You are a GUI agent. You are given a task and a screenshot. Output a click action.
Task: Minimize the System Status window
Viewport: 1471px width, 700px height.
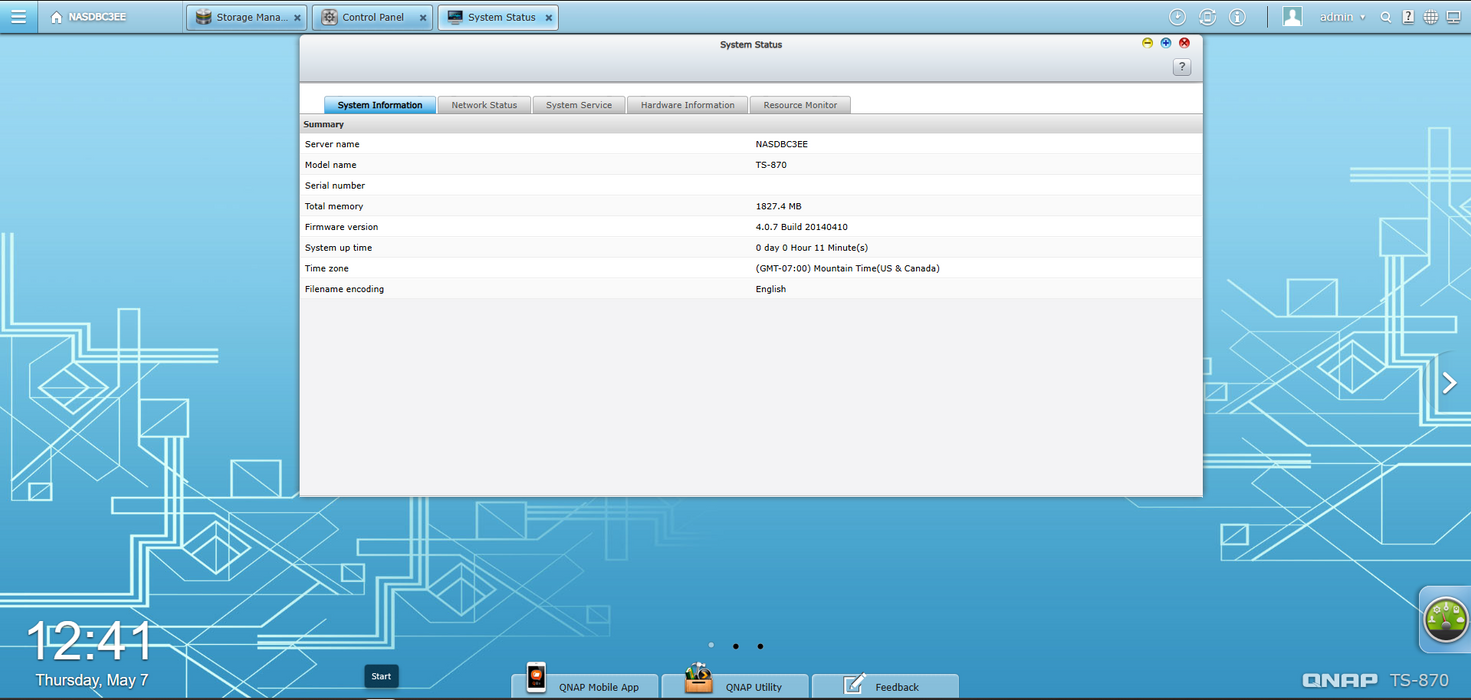pos(1147,43)
